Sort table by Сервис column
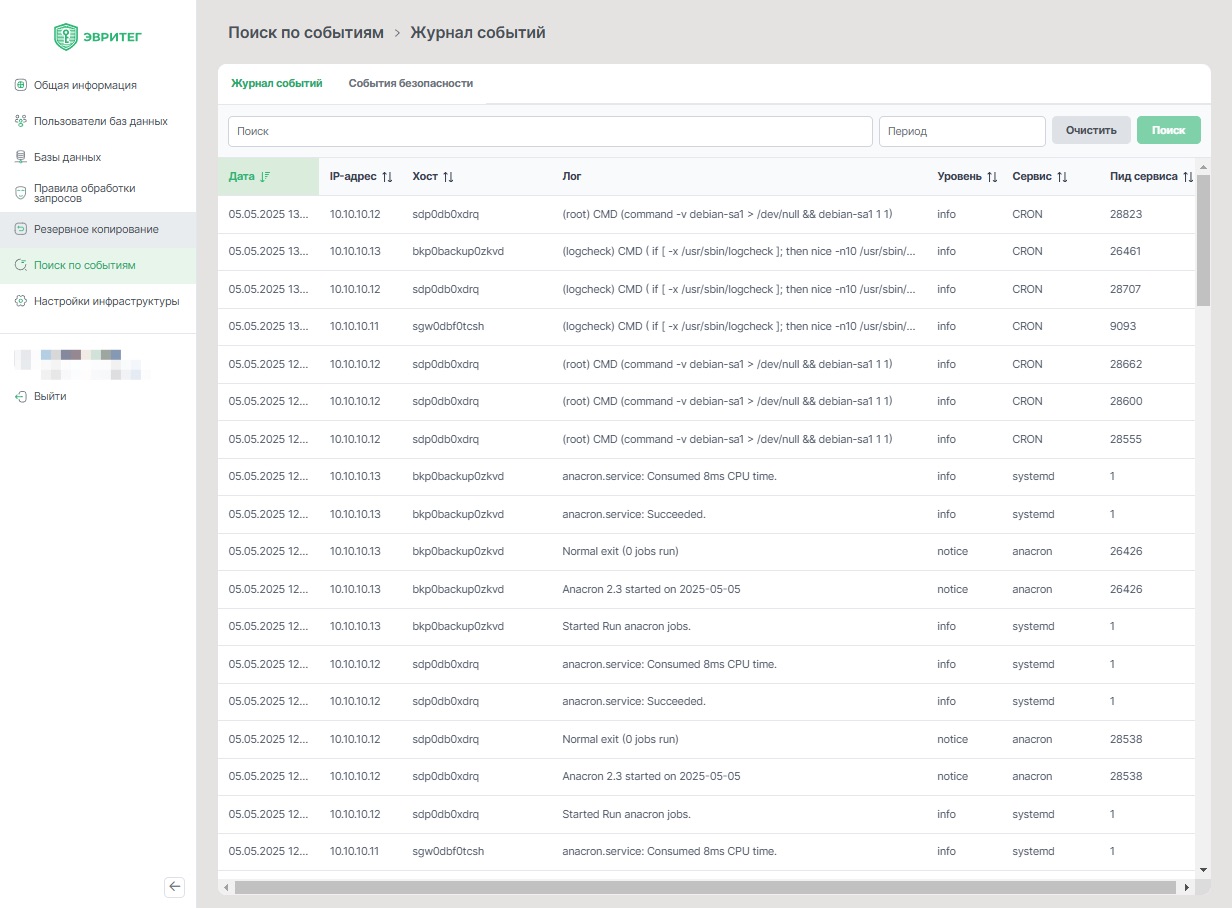 click(1062, 177)
